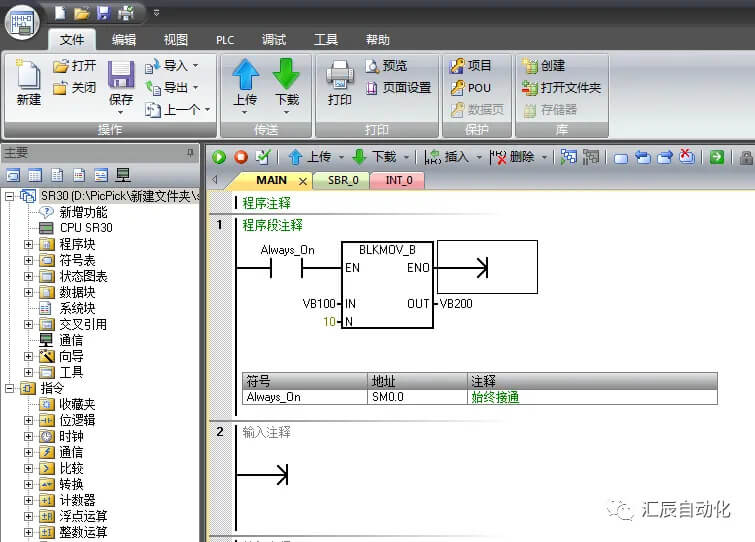Click Create library (创建)
755x542 pixels.
544,65
